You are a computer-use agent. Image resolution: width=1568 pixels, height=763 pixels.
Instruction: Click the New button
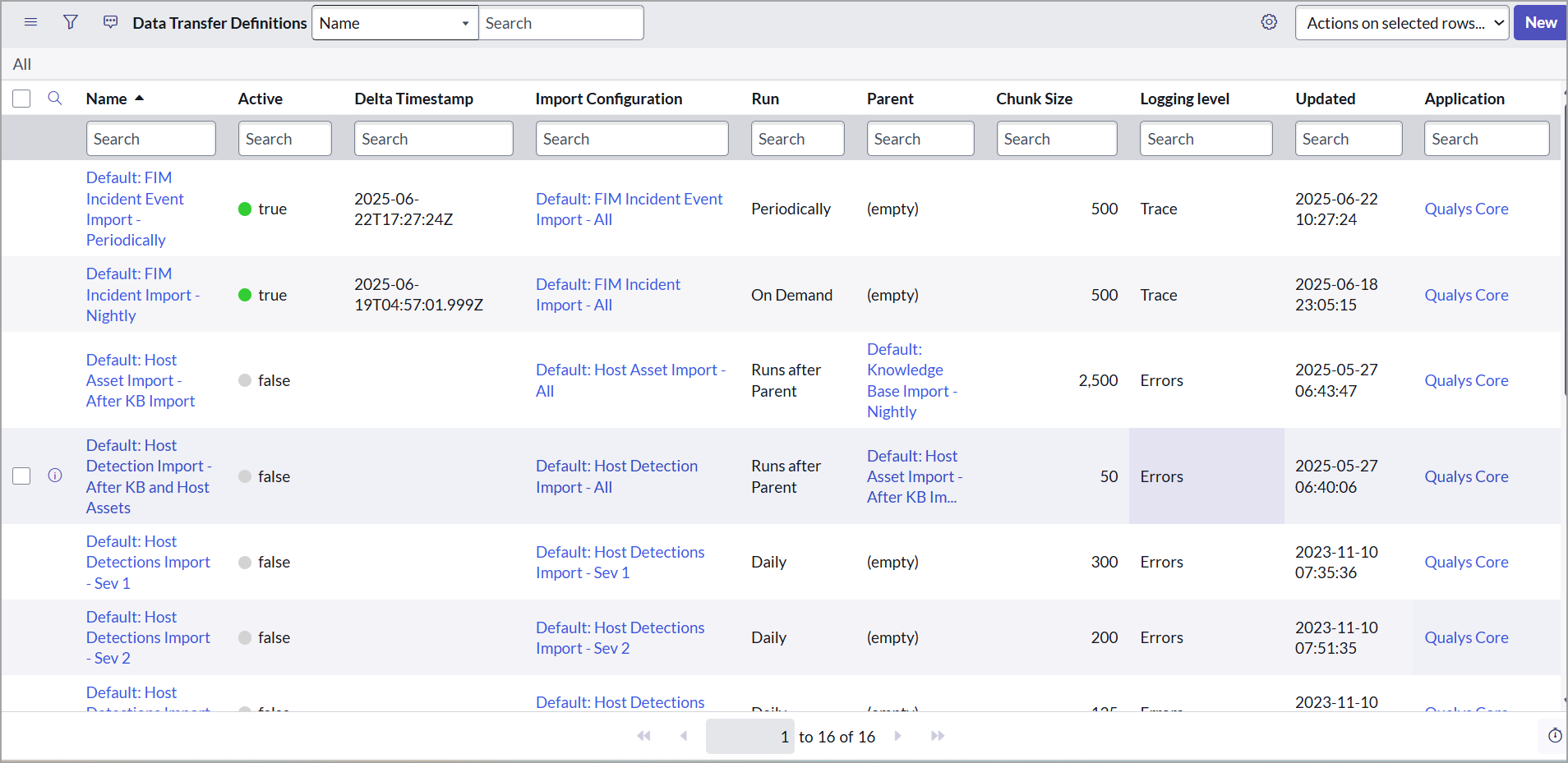pyautogui.click(x=1540, y=23)
